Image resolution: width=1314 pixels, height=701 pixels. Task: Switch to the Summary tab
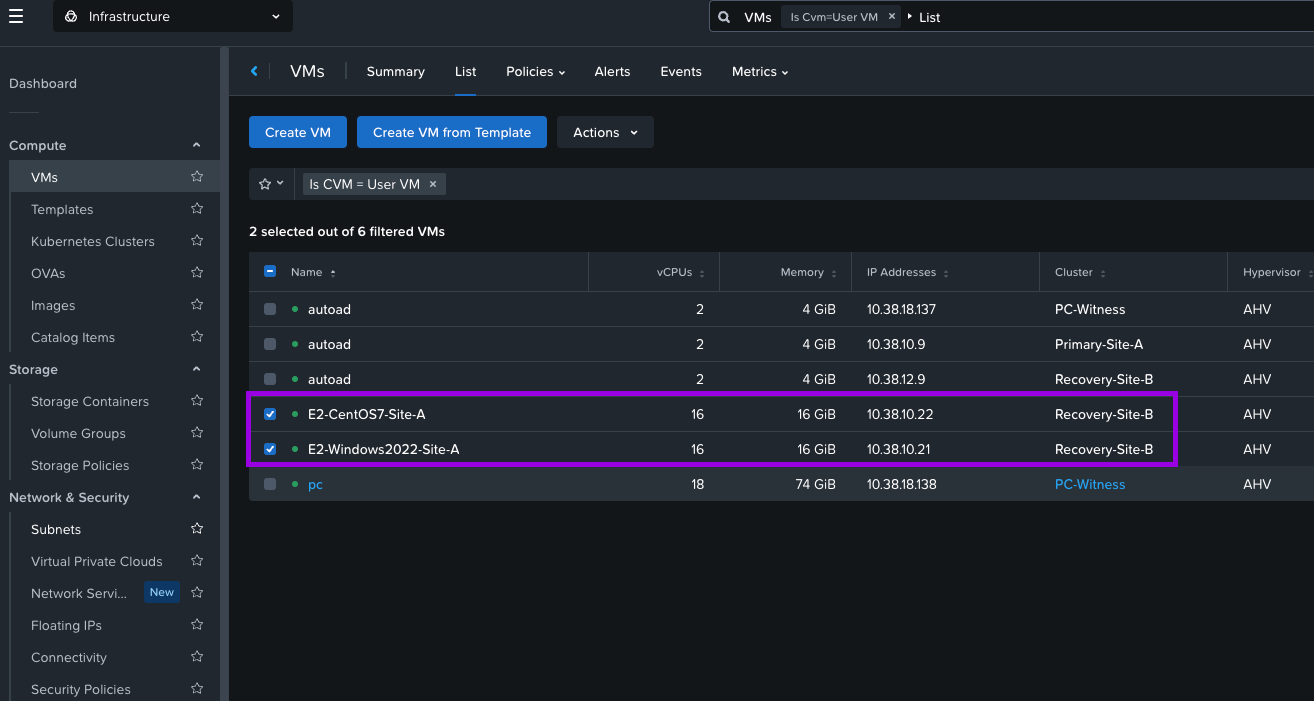point(395,72)
